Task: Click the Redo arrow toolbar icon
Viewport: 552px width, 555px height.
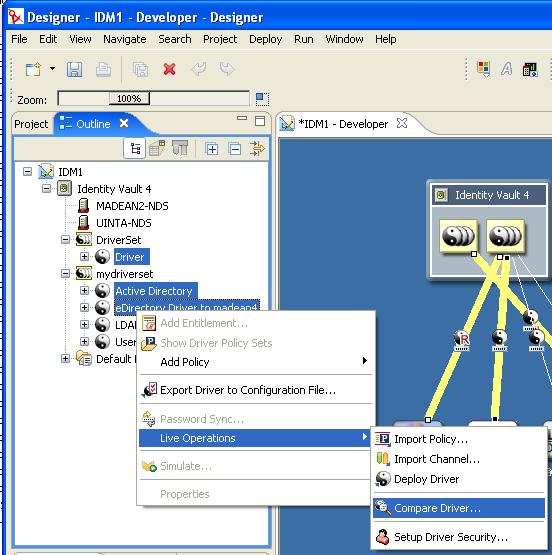Action: pos(227,69)
